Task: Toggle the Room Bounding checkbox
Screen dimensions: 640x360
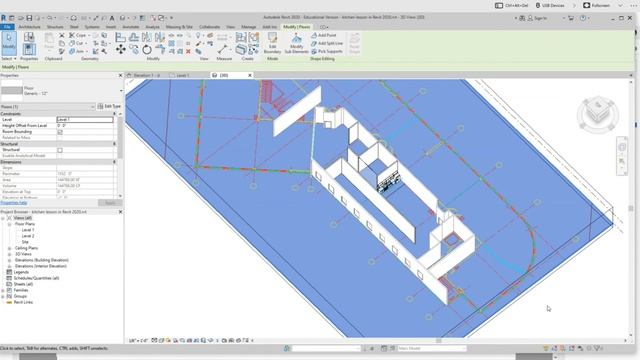Action: (60, 132)
